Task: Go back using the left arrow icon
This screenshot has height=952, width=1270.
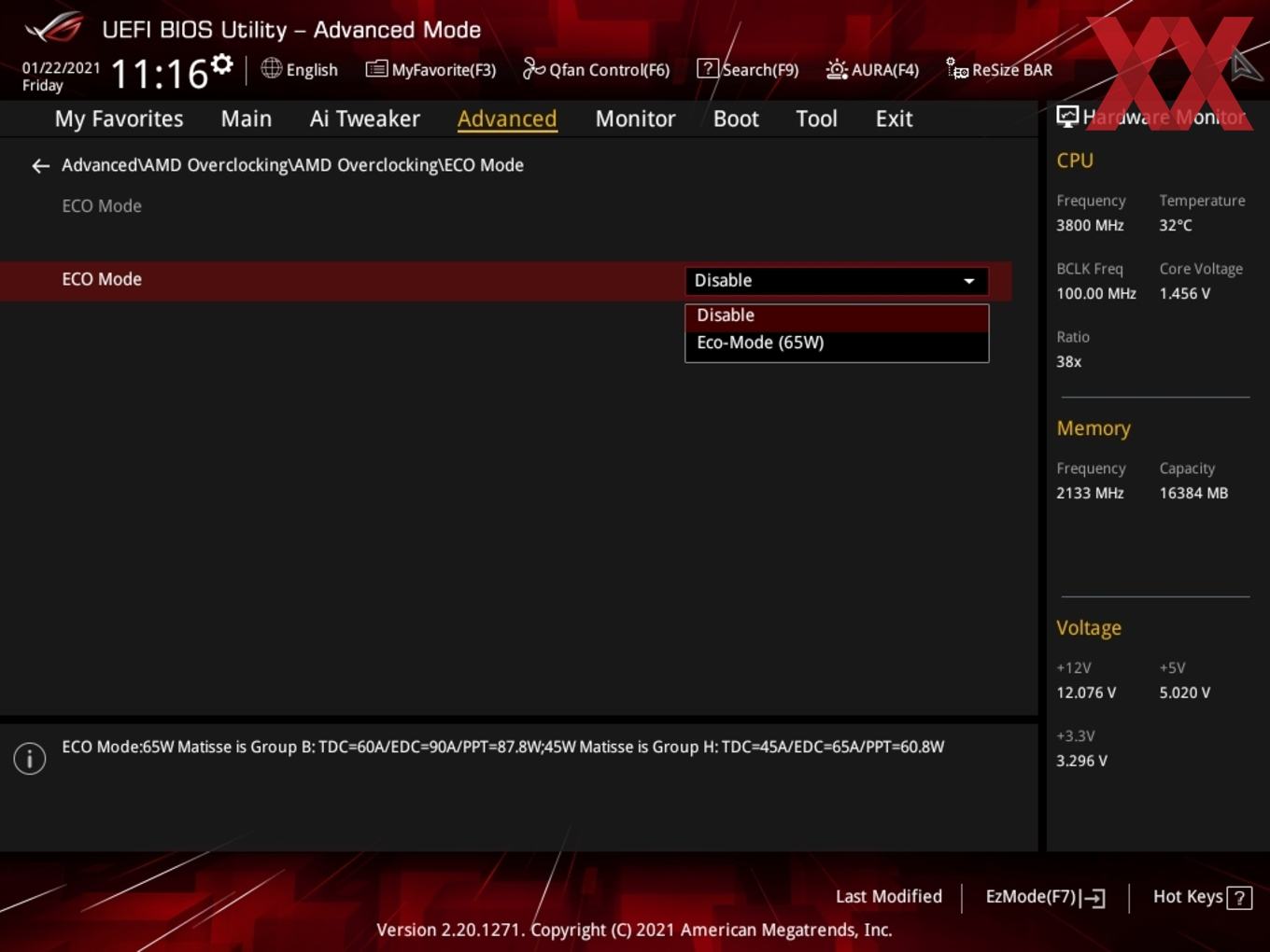Action: coord(40,166)
